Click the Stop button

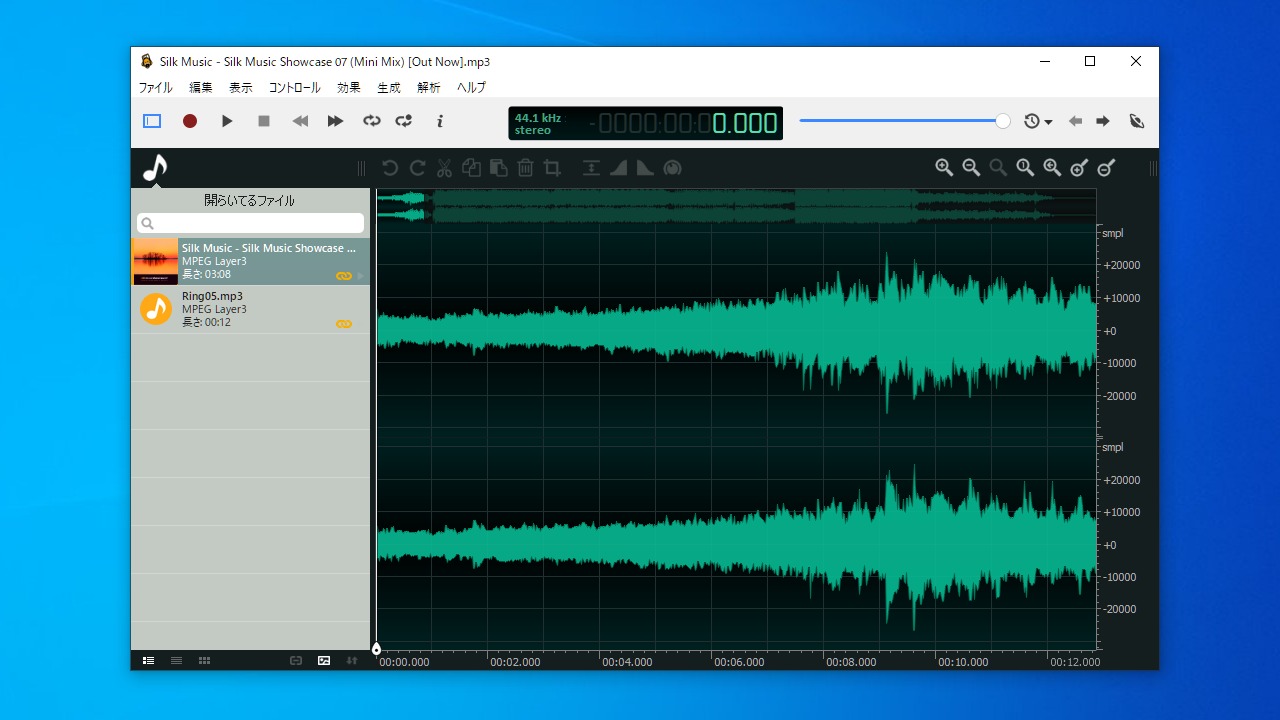click(x=264, y=121)
